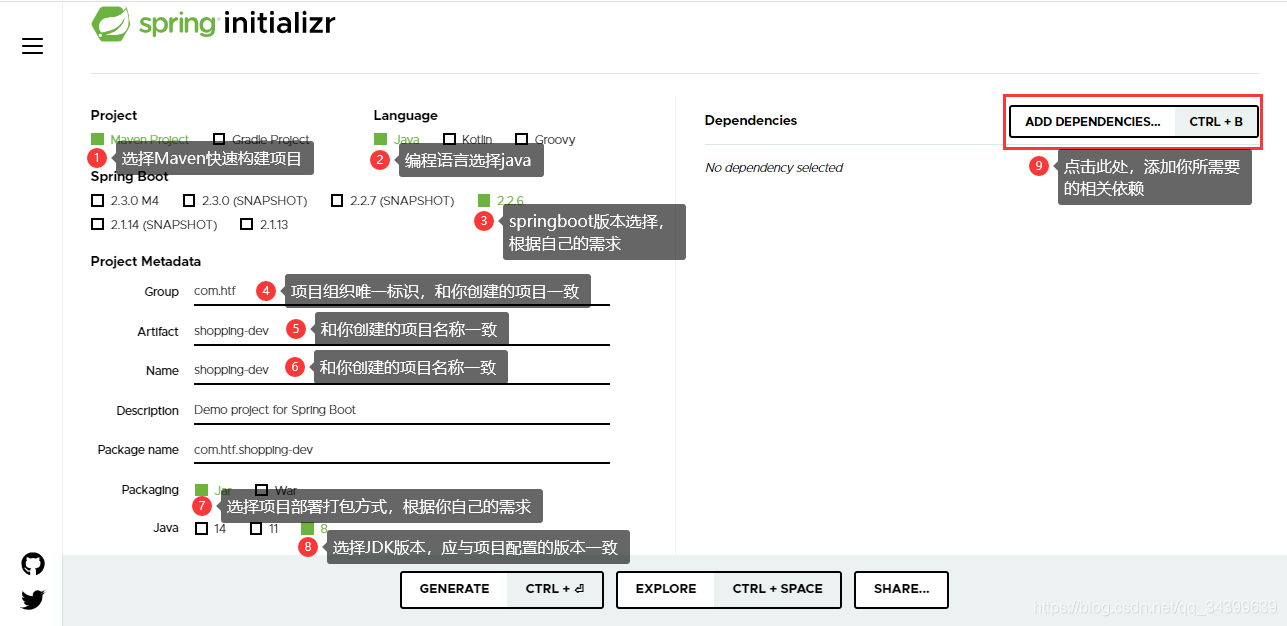Click the 'No dependency selected' text
1287x626 pixels.
[x=774, y=168]
